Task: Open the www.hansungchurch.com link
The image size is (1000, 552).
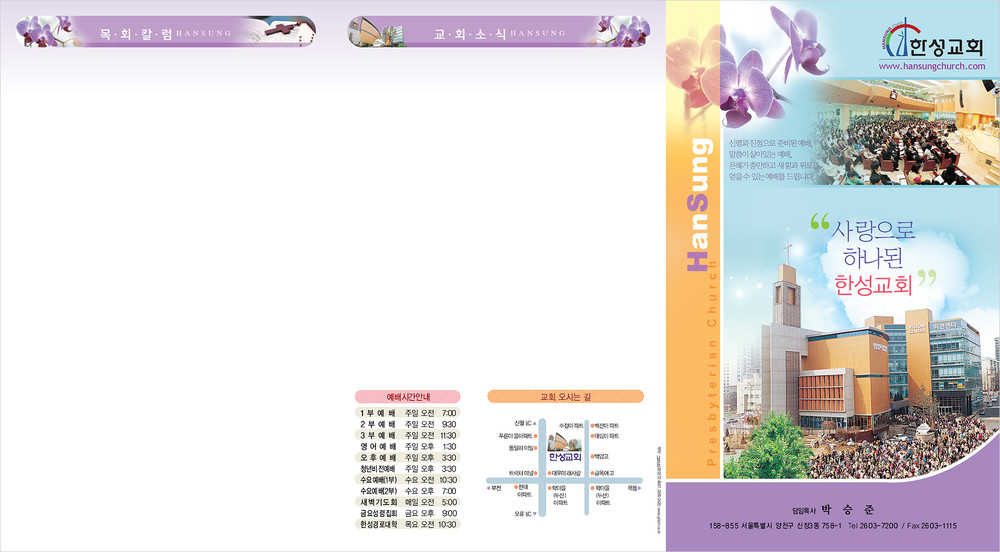Action: 931,66
